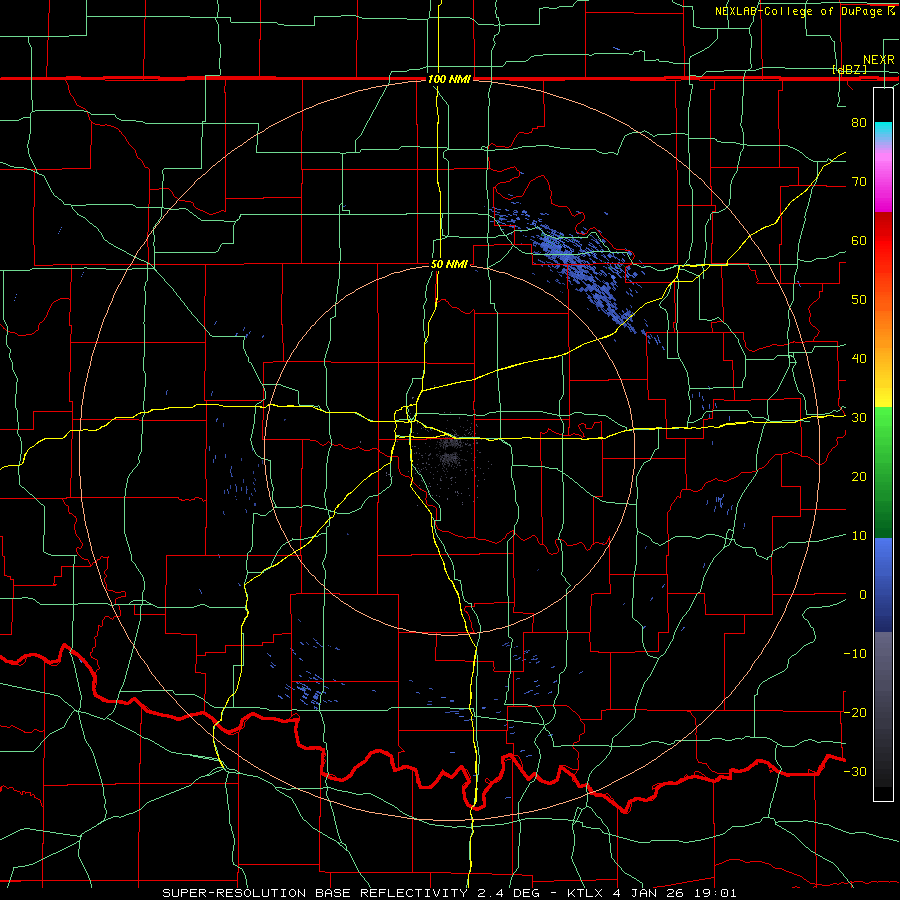The height and width of the screenshot is (900, 900).
Task: Click the dBZ unit label above the color scale
Action: click(x=849, y=69)
